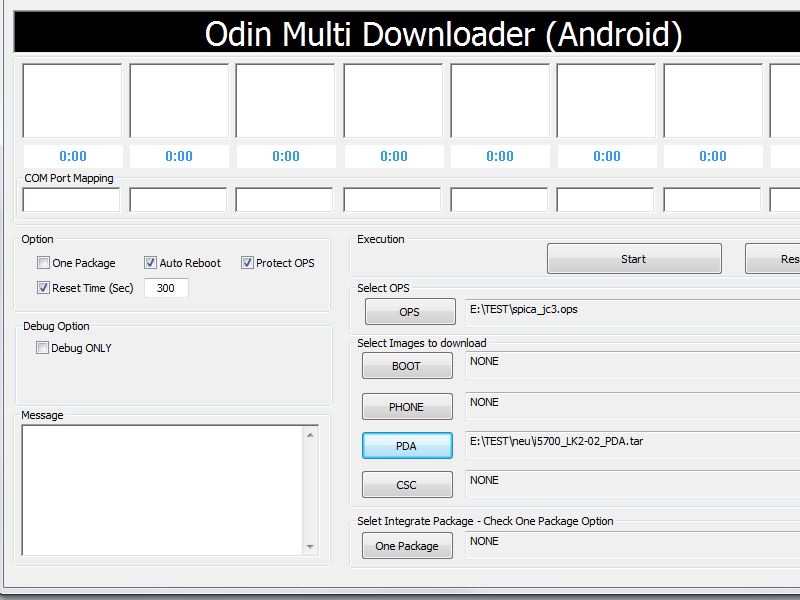Click the fifth device progress box
The image size is (800, 600).
[500, 101]
